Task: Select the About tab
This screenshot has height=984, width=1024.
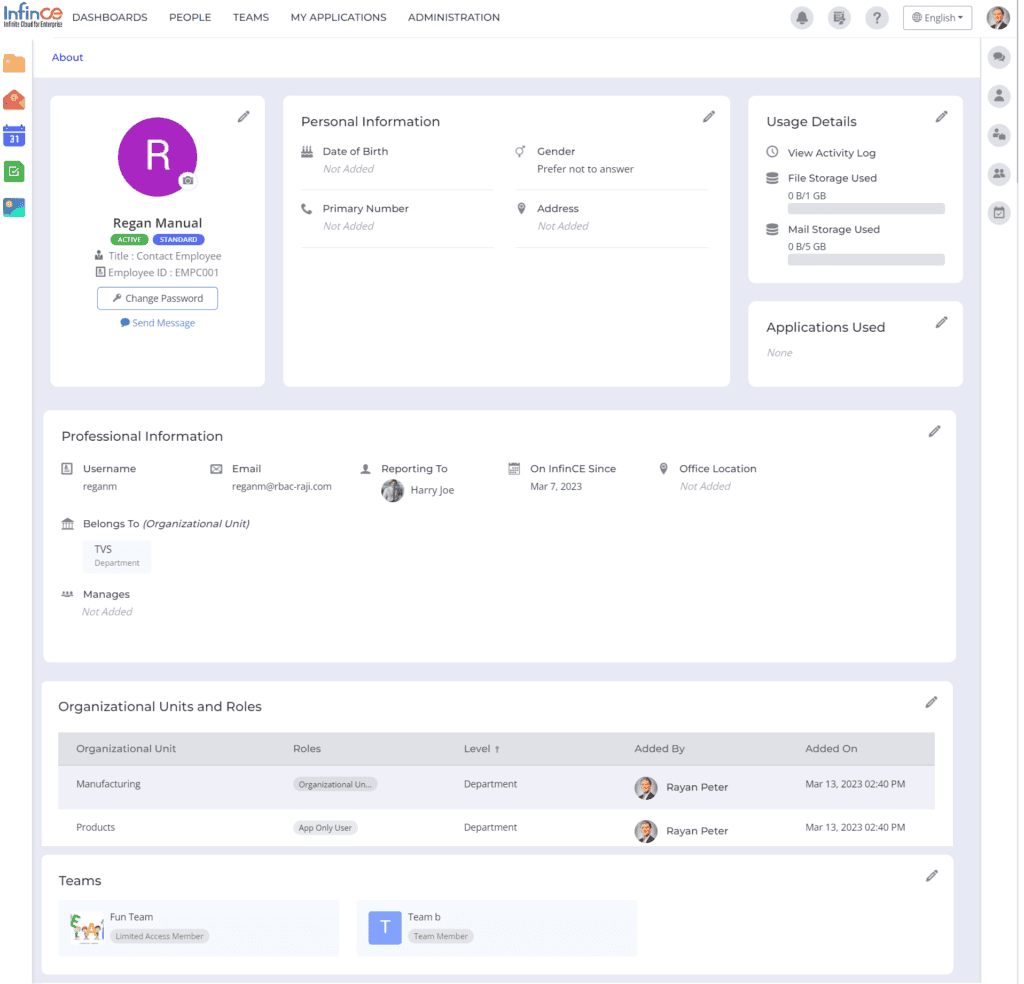Action: click(67, 57)
